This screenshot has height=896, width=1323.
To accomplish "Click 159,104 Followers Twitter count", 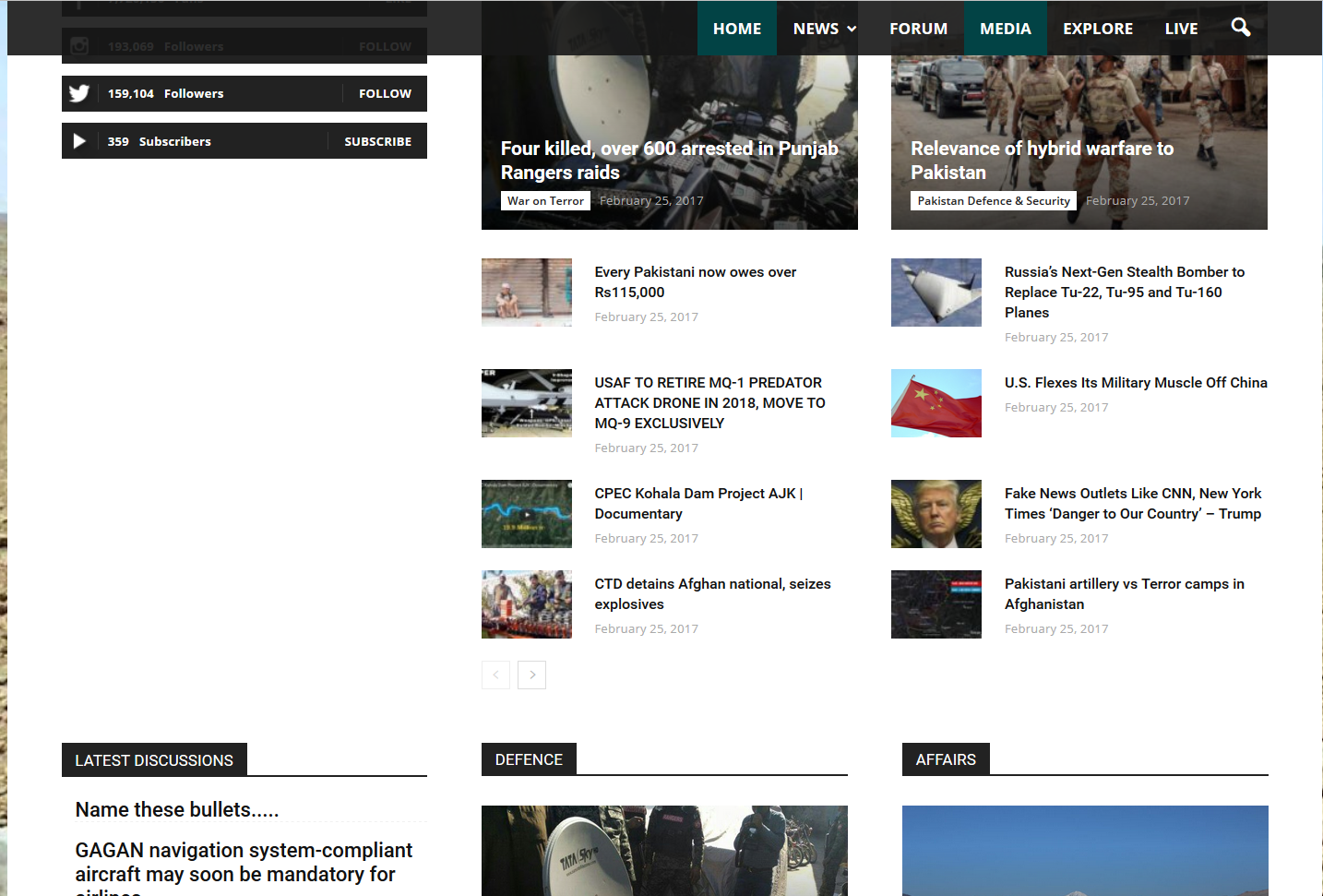I will [x=166, y=93].
